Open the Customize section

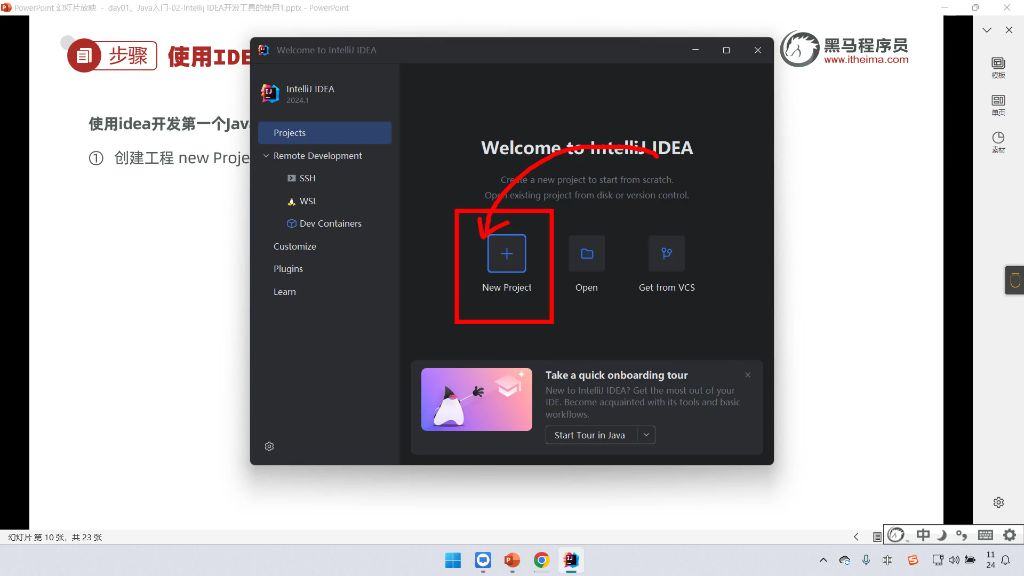(295, 246)
